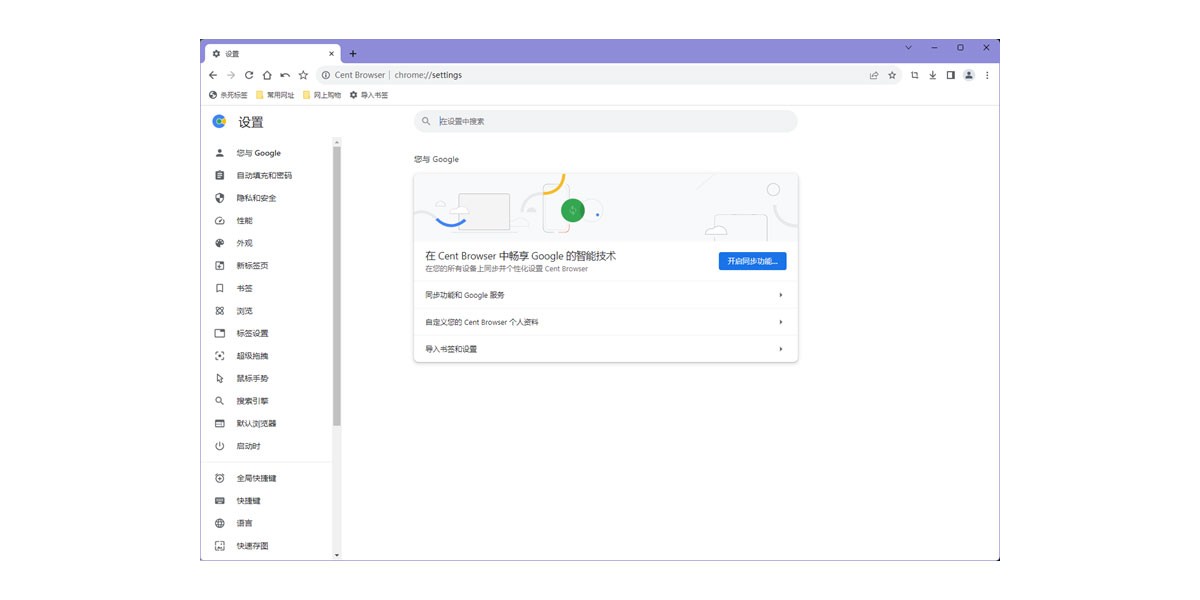The height and width of the screenshot is (600, 1200).
Task: Click the 在设置中搜索 search field
Action: point(606,121)
